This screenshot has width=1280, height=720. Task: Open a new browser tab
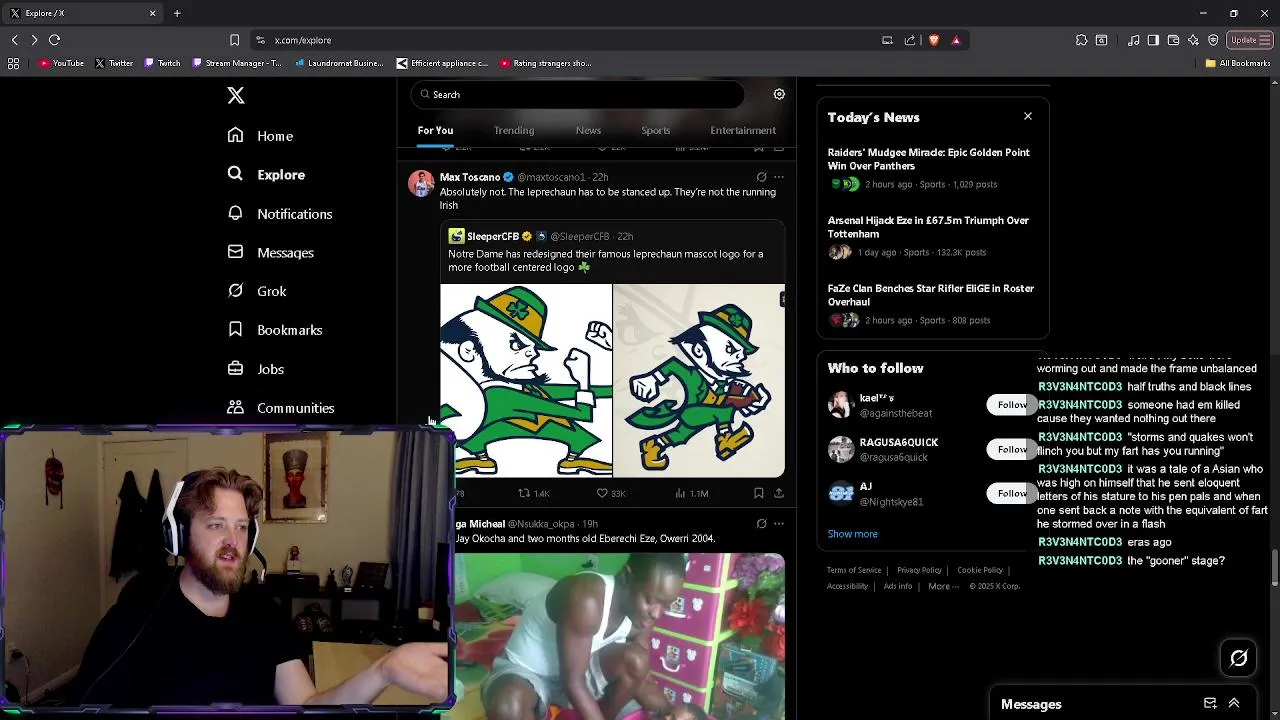177,13
